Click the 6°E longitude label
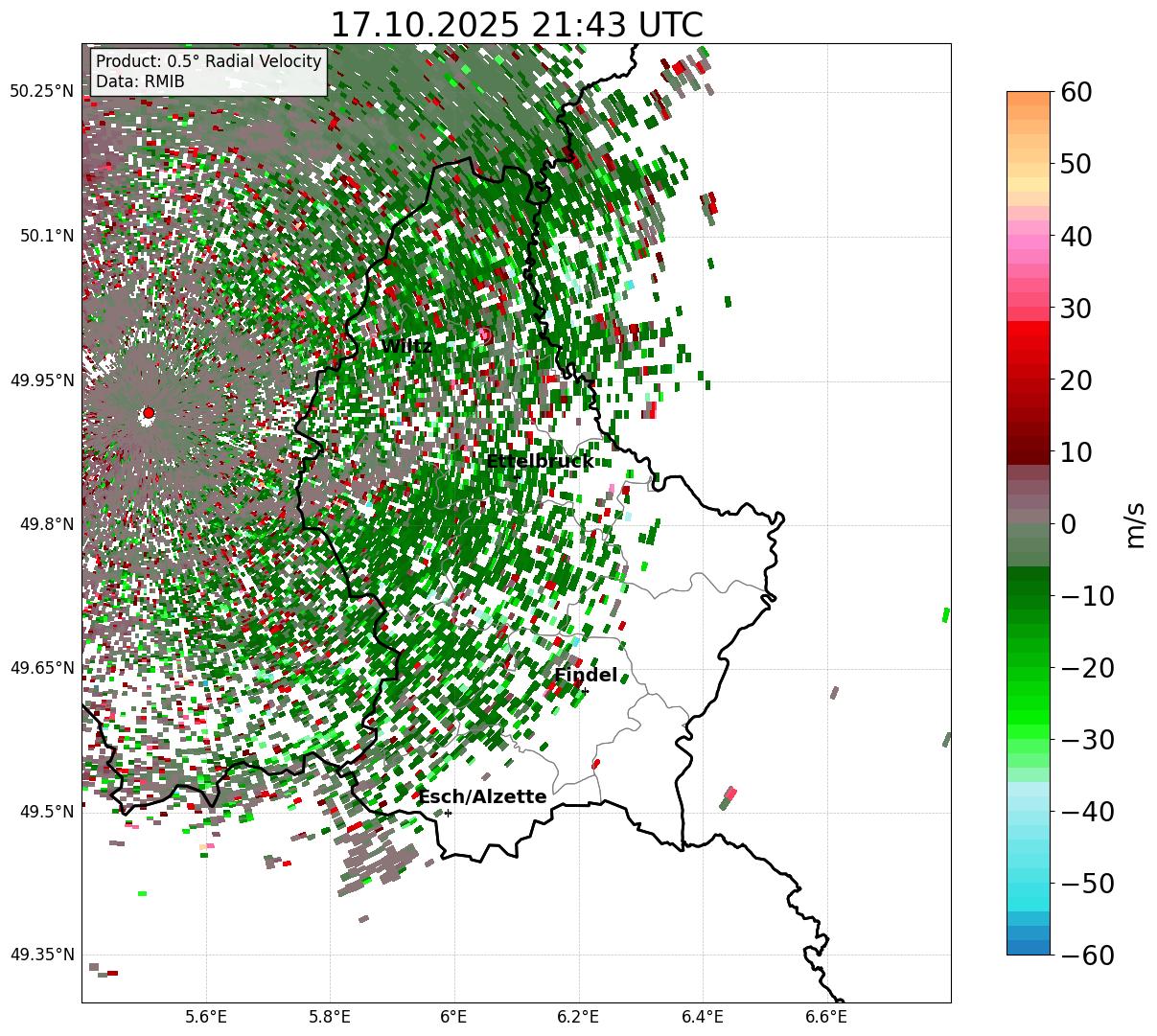The image size is (1157, 1036). 454,1017
